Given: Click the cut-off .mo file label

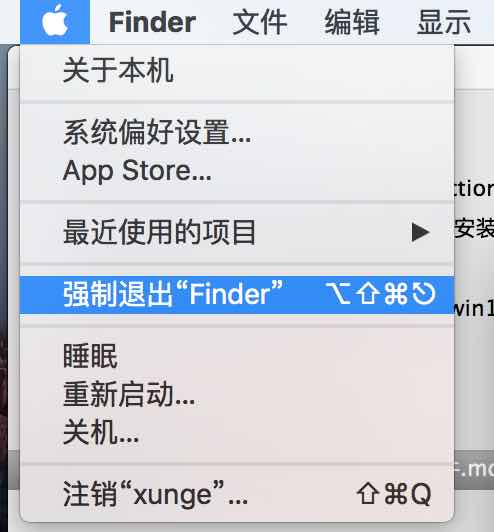Looking at the screenshot, I should (474, 470).
